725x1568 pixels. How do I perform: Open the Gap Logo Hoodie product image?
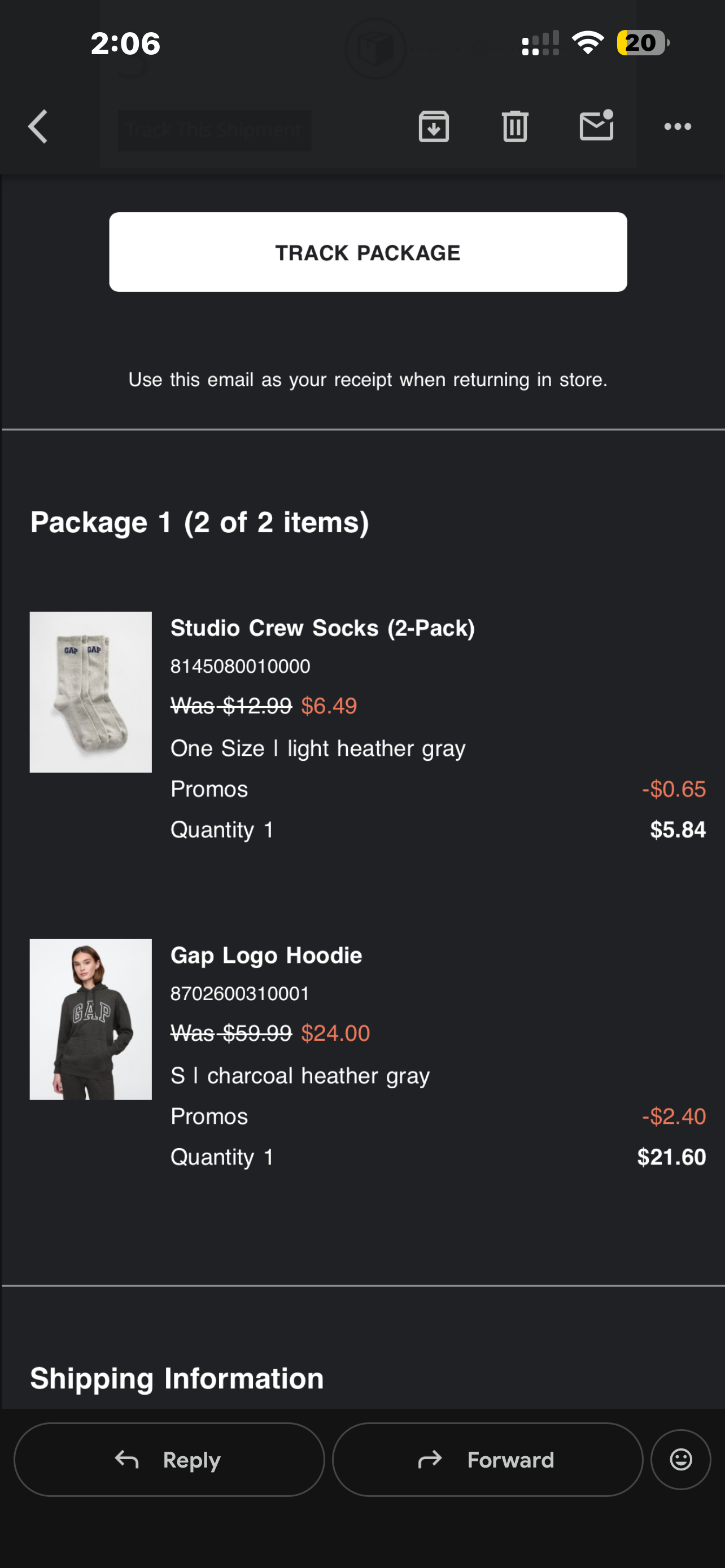(x=91, y=1019)
